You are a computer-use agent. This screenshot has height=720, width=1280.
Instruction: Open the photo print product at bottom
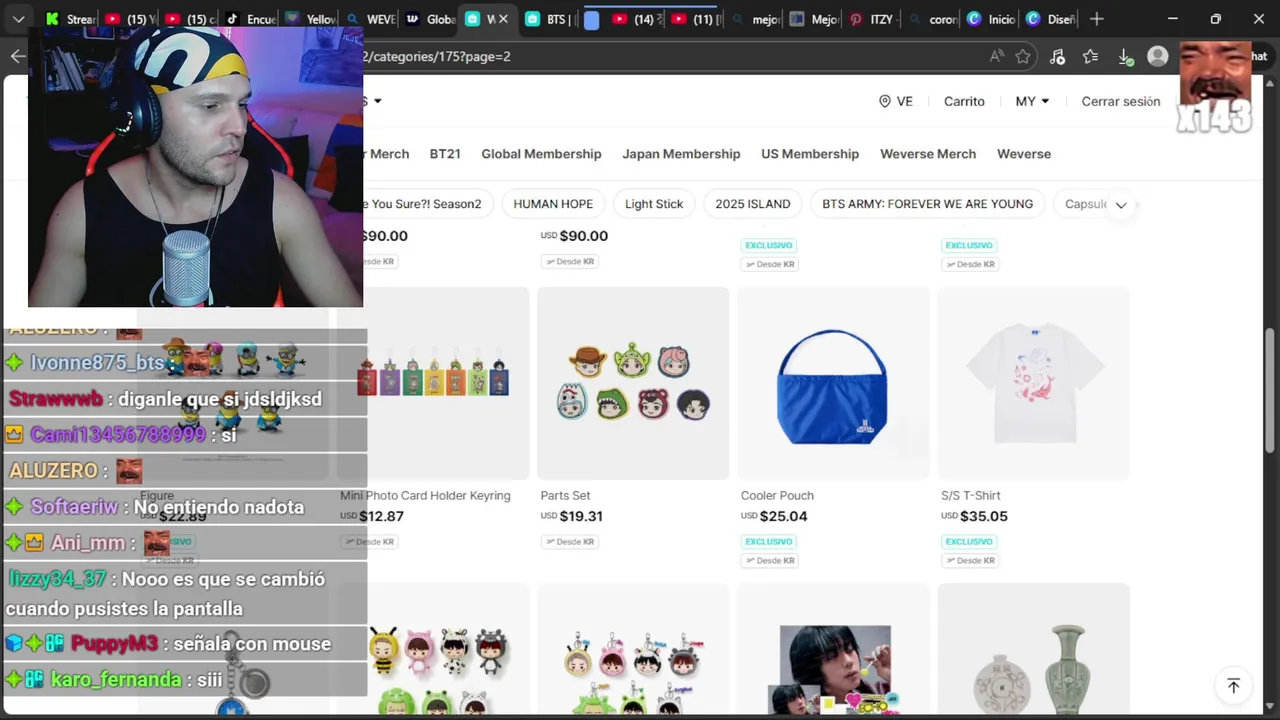(833, 649)
